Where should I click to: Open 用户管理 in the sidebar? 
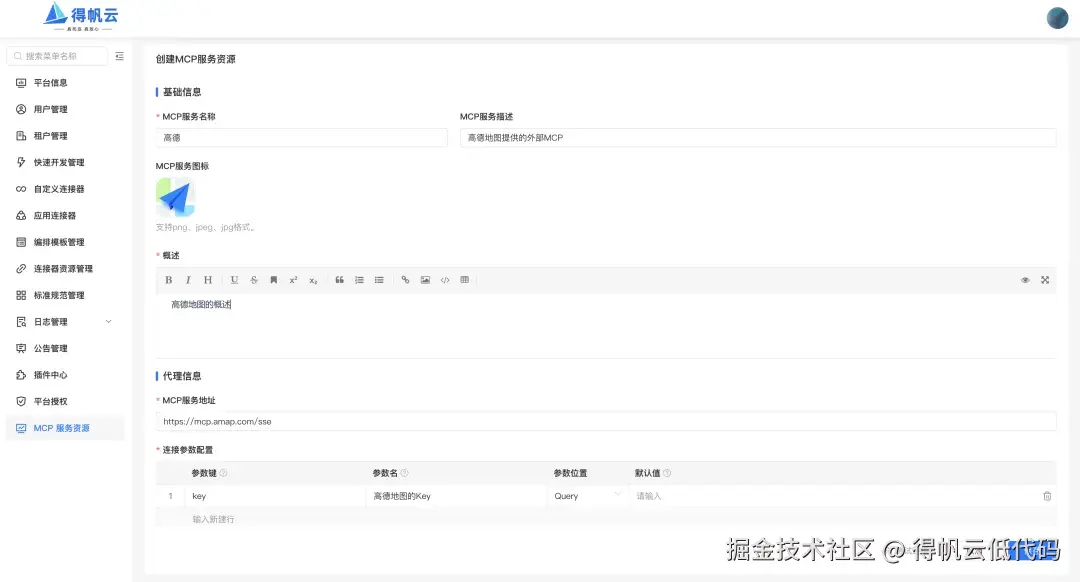tap(65, 110)
